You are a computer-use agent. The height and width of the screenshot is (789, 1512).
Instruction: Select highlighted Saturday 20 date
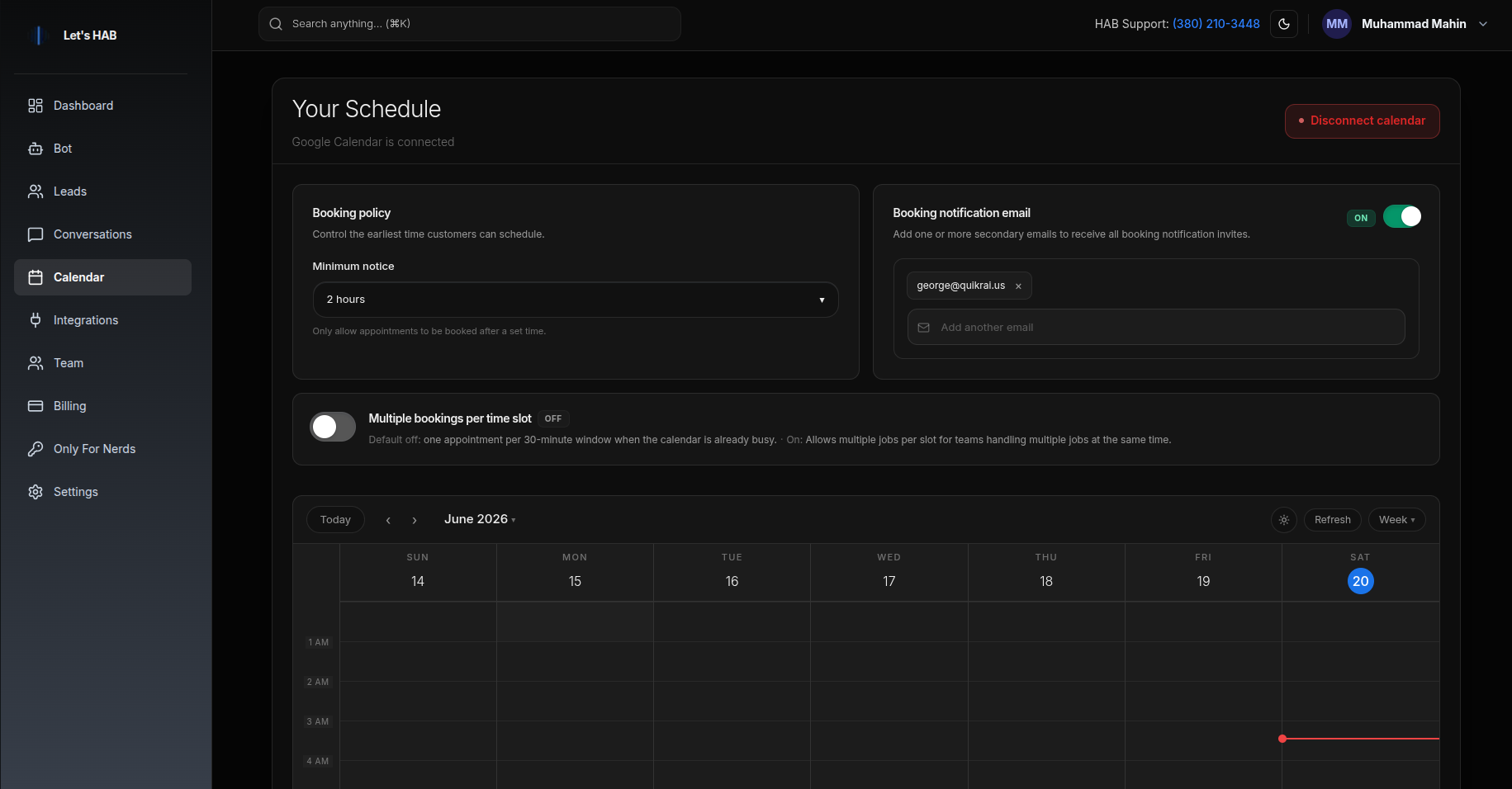[x=1361, y=581]
